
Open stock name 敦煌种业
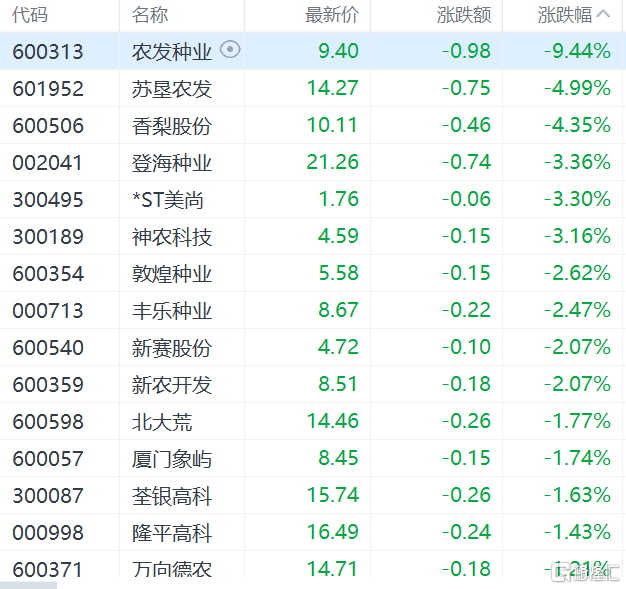point(172,274)
